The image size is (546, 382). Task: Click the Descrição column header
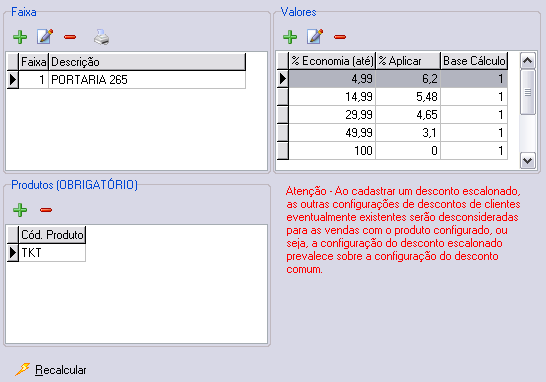pos(147,62)
